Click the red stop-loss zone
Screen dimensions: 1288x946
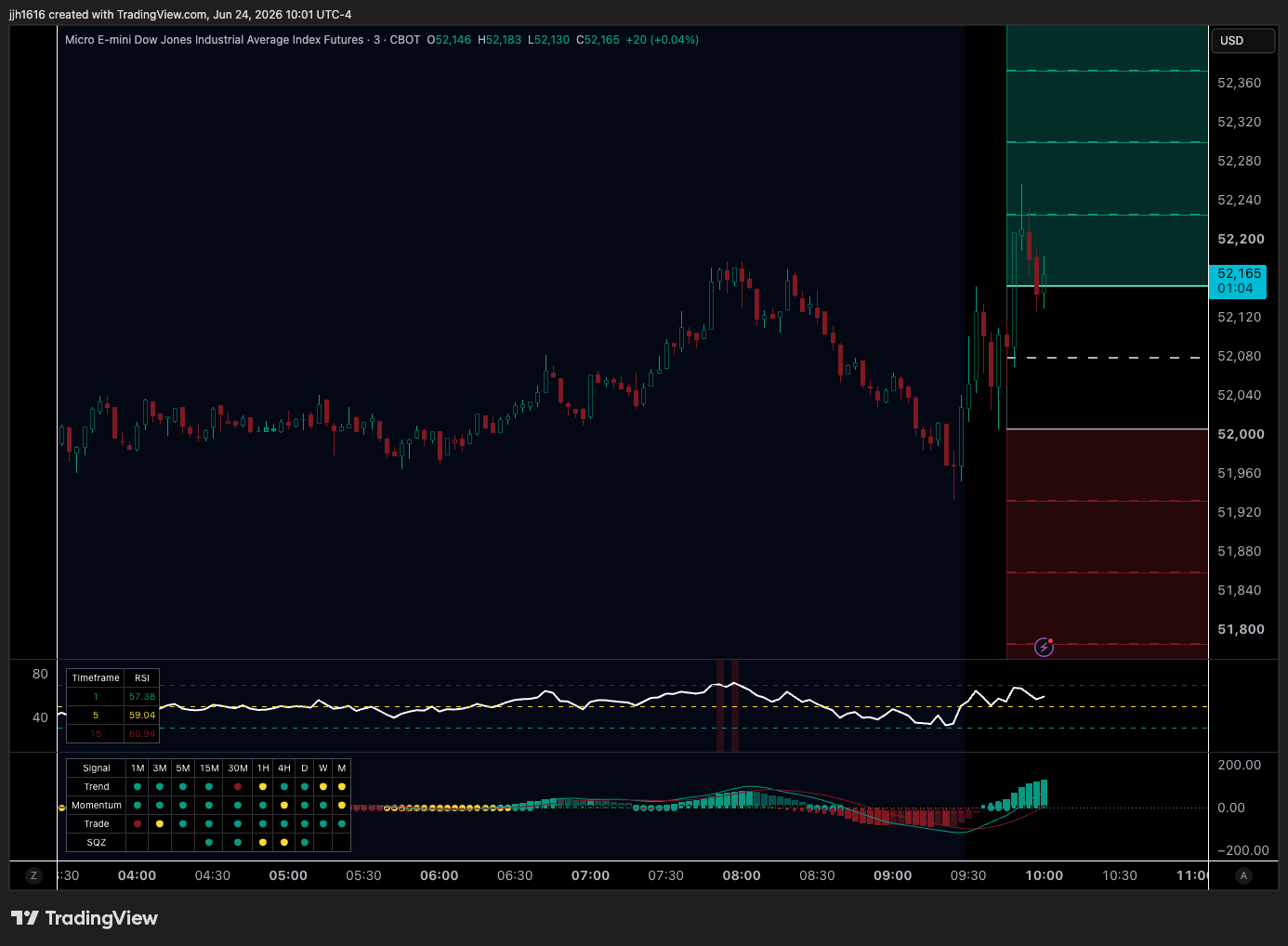pos(1107,544)
